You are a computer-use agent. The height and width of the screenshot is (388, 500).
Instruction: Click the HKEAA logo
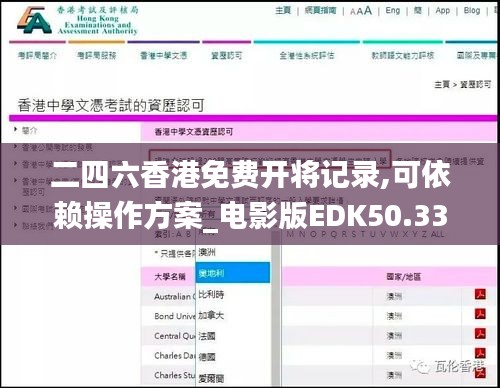point(77,21)
